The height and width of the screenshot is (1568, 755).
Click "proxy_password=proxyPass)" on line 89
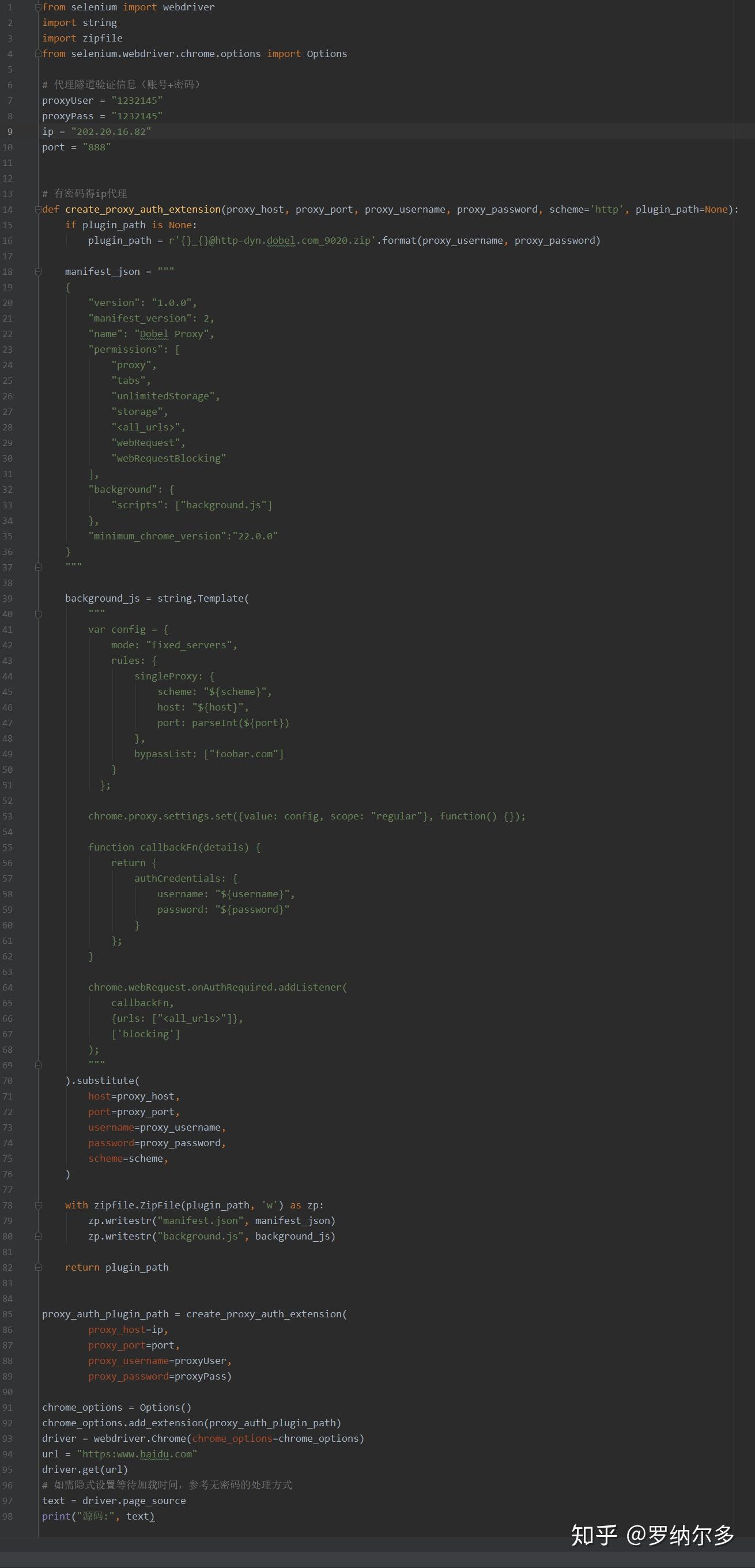click(160, 1376)
